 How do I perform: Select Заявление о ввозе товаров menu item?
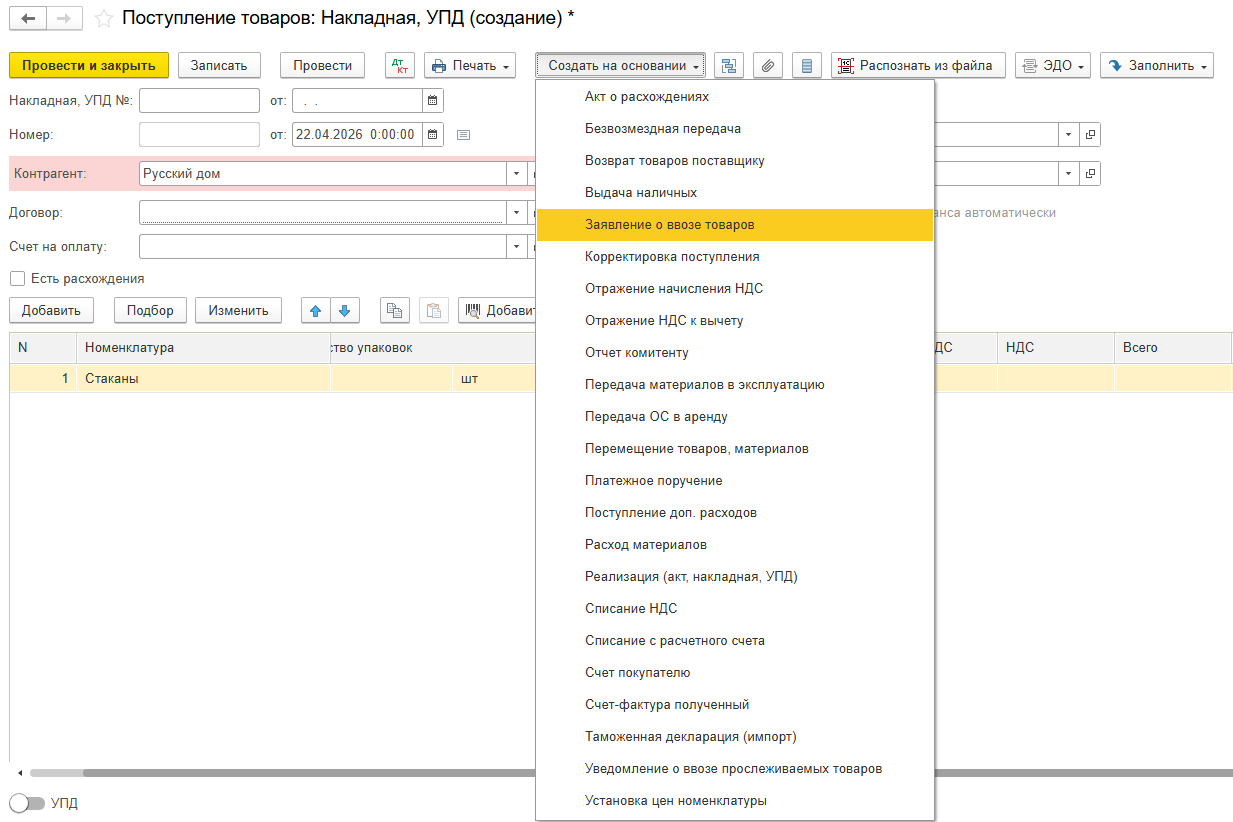point(735,225)
